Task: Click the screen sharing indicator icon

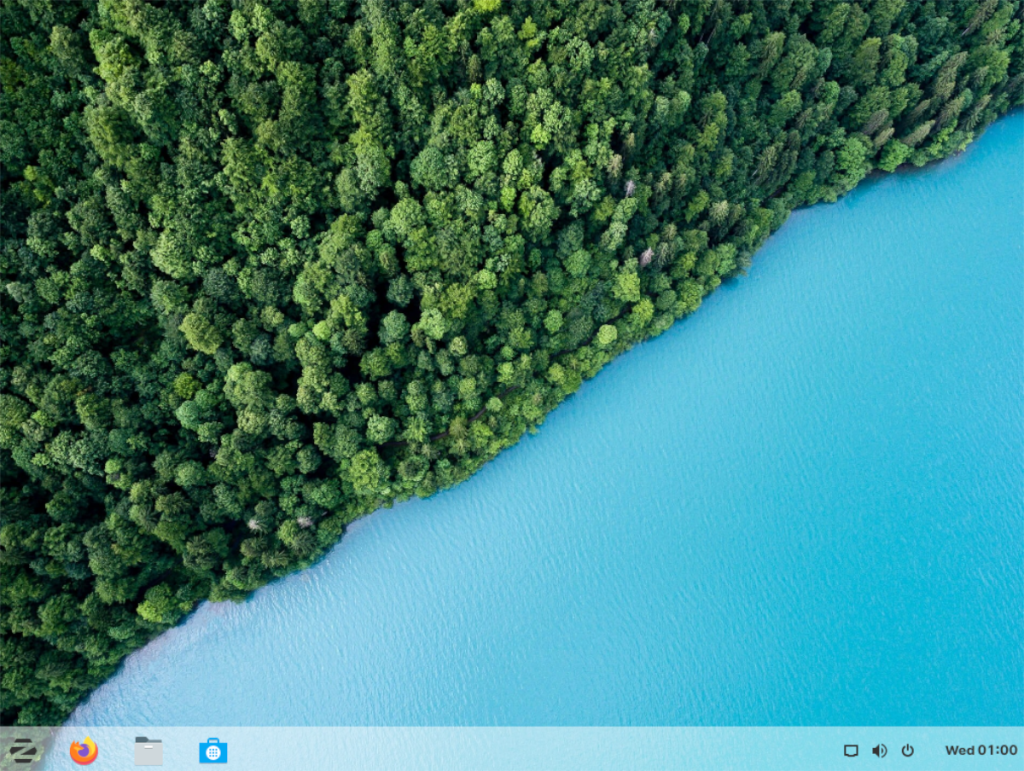Action: (x=852, y=750)
